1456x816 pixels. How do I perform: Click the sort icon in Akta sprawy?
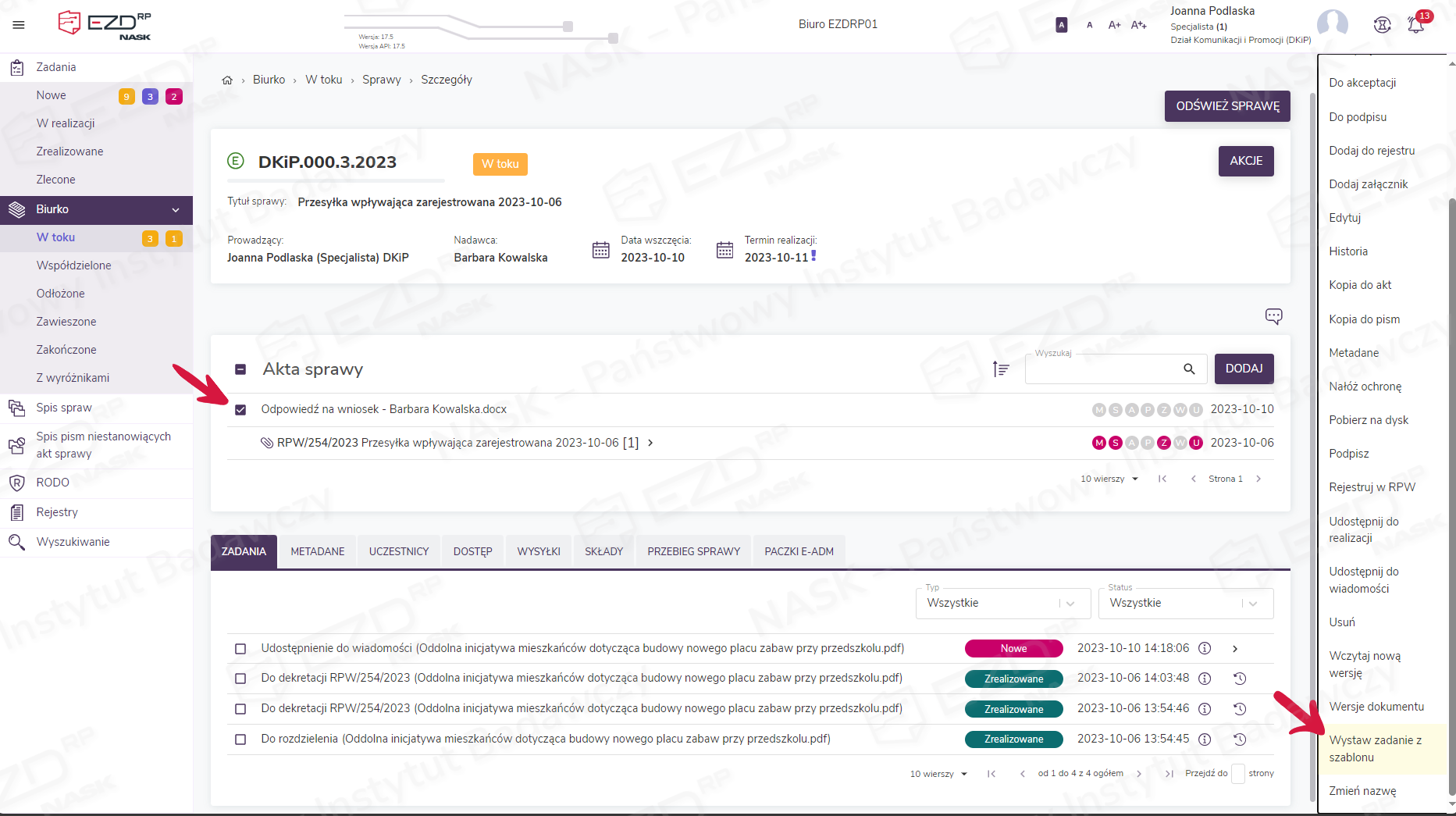pos(1001,369)
